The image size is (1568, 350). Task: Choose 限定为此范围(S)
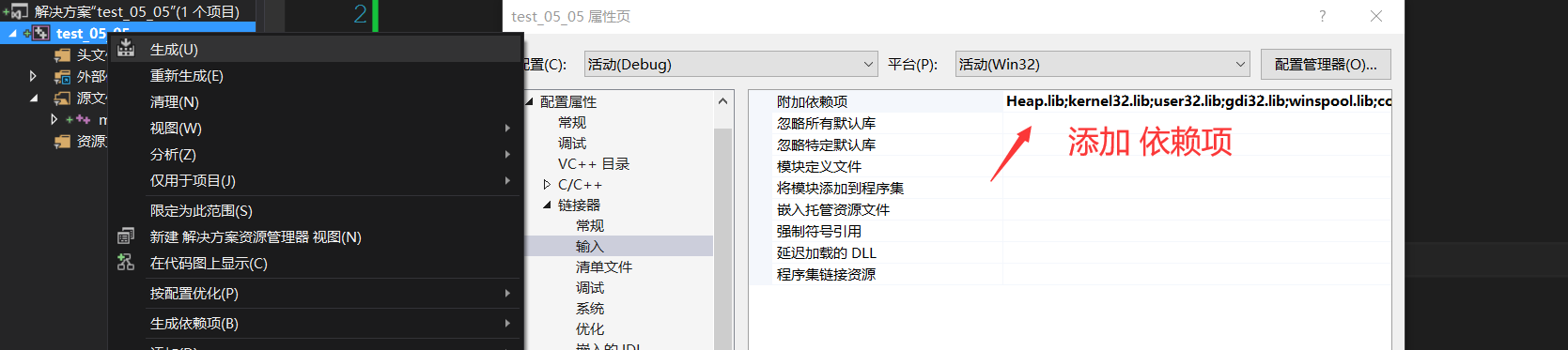tap(316, 210)
